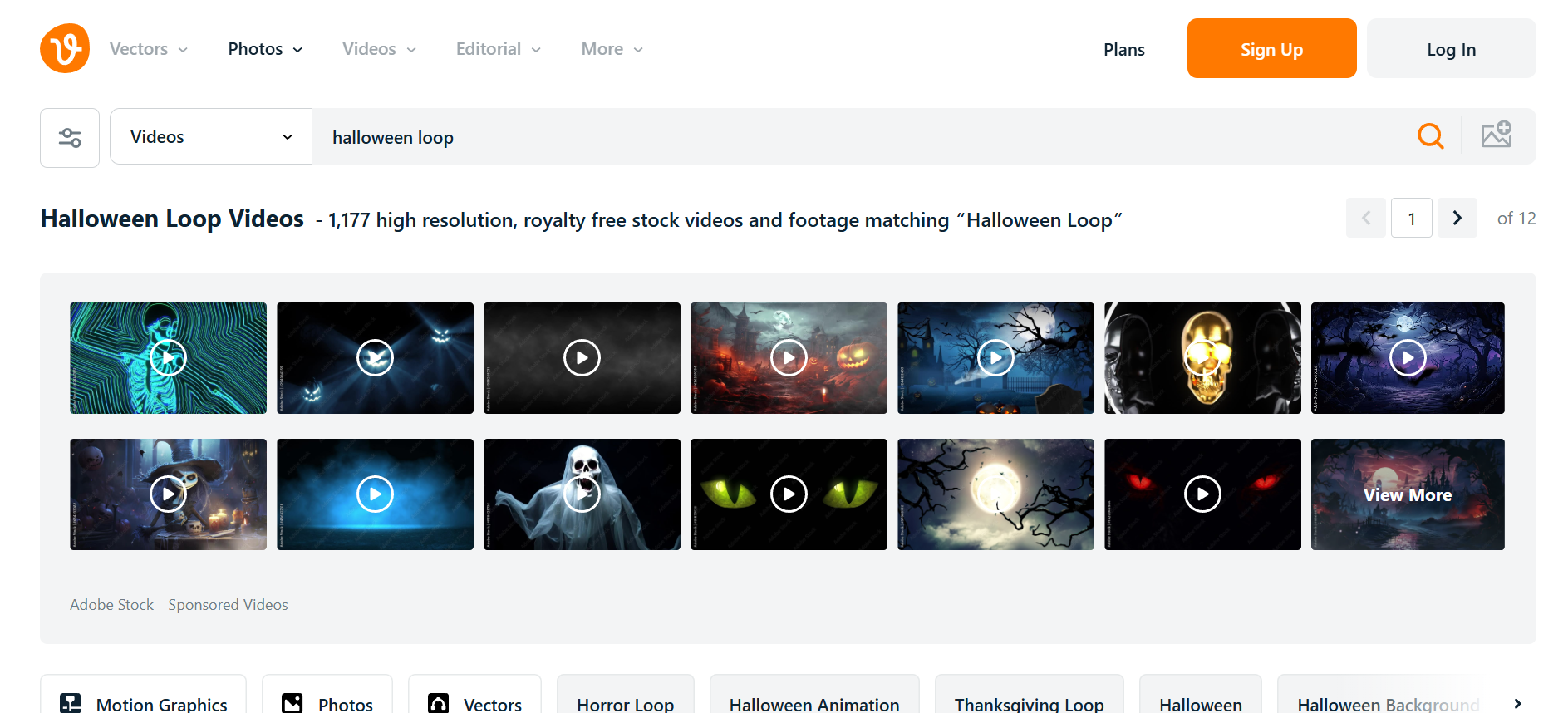Play the red haunted village pumpkin video
The width and height of the screenshot is (1568, 713).
[x=789, y=358]
